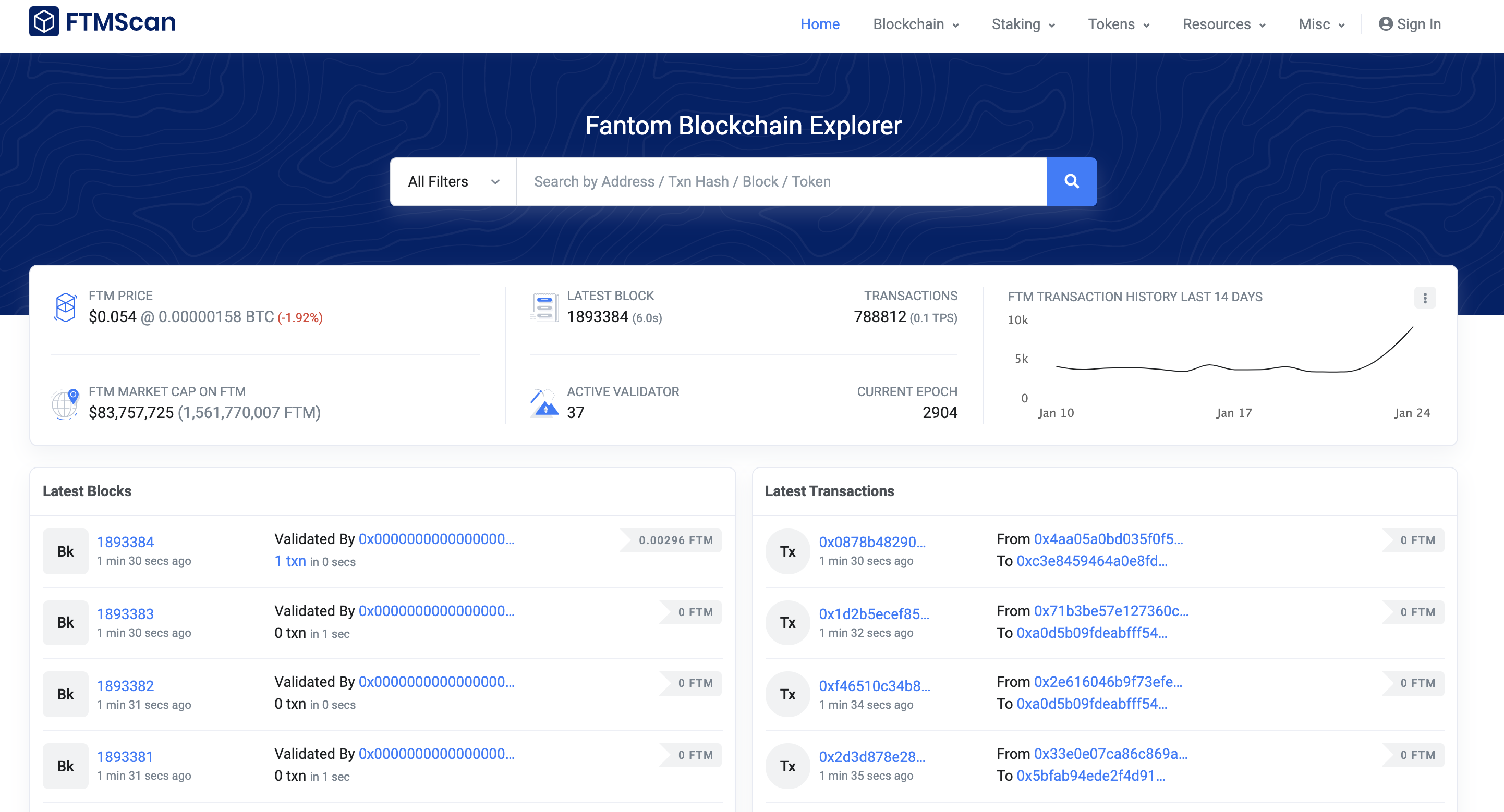Open the Blockchain dropdown menu
1504x812 pixels.
915,24
